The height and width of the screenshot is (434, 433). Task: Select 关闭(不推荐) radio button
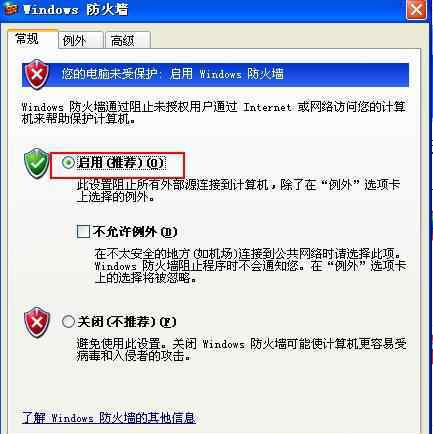tap(68, 322)
